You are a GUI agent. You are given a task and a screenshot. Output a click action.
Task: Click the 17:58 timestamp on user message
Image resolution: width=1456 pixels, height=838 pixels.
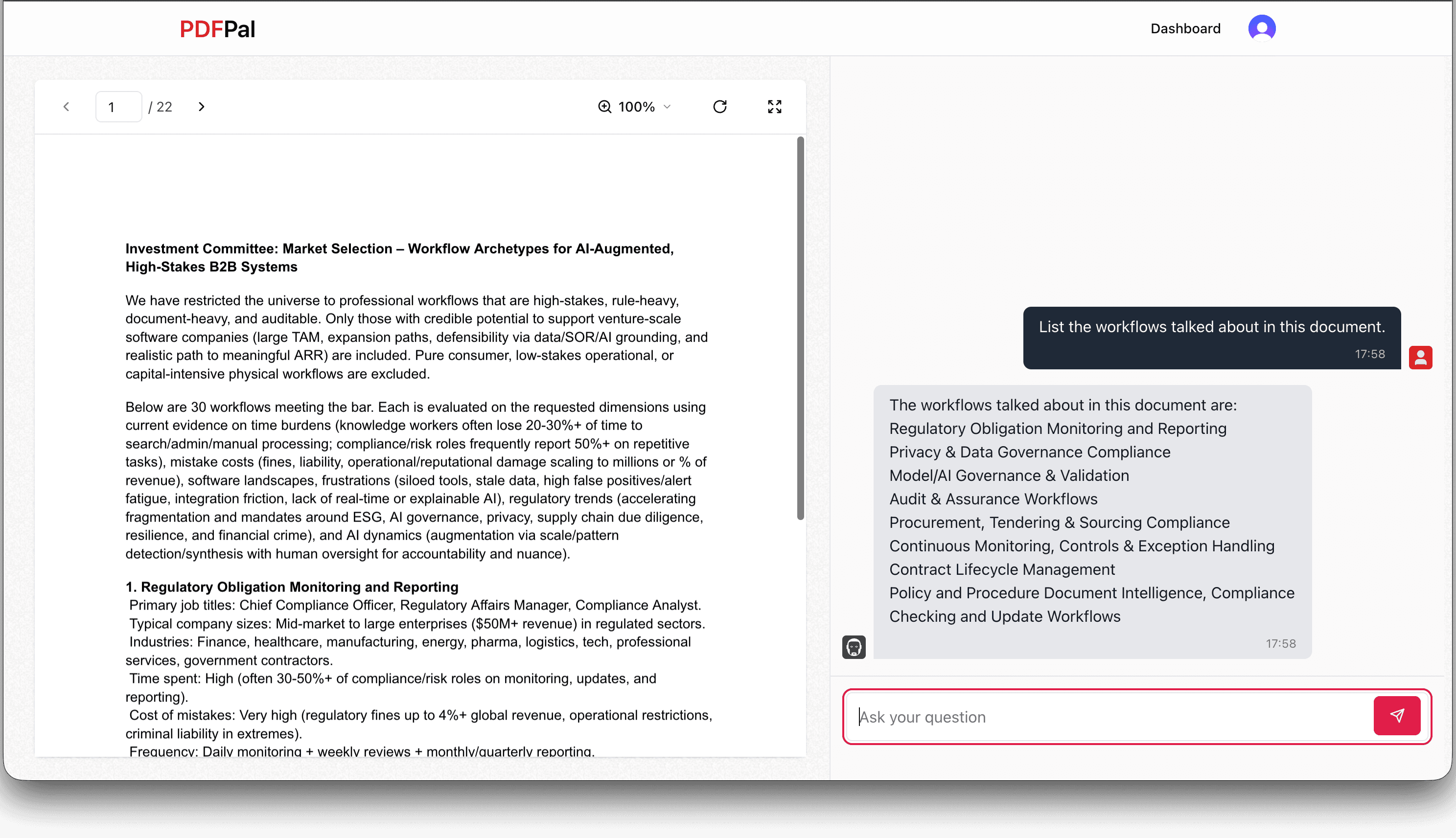point(1370,354)
